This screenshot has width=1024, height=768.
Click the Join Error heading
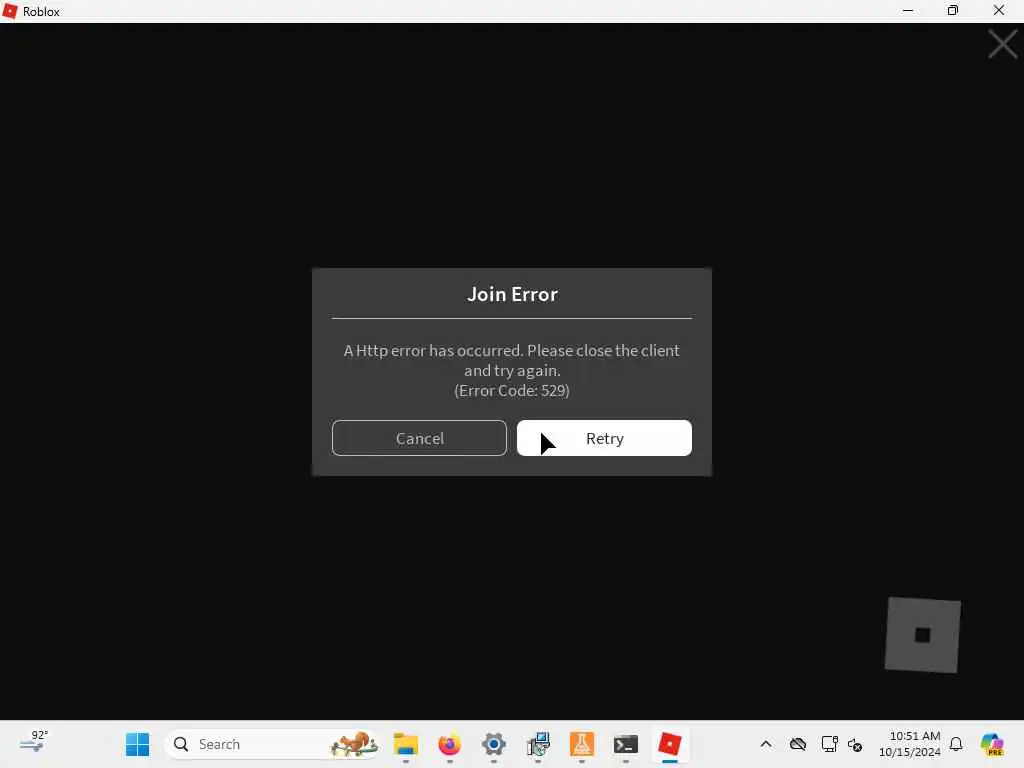(512, 295)
